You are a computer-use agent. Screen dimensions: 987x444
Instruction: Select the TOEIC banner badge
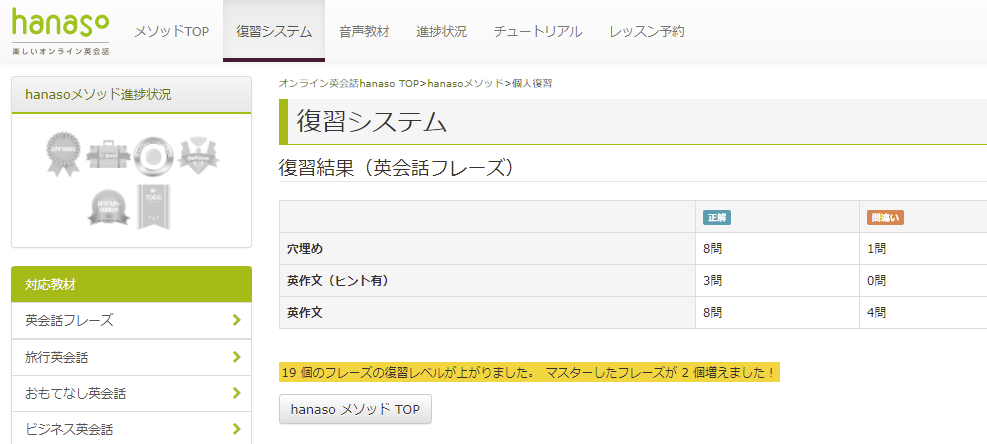pos(154,207)
